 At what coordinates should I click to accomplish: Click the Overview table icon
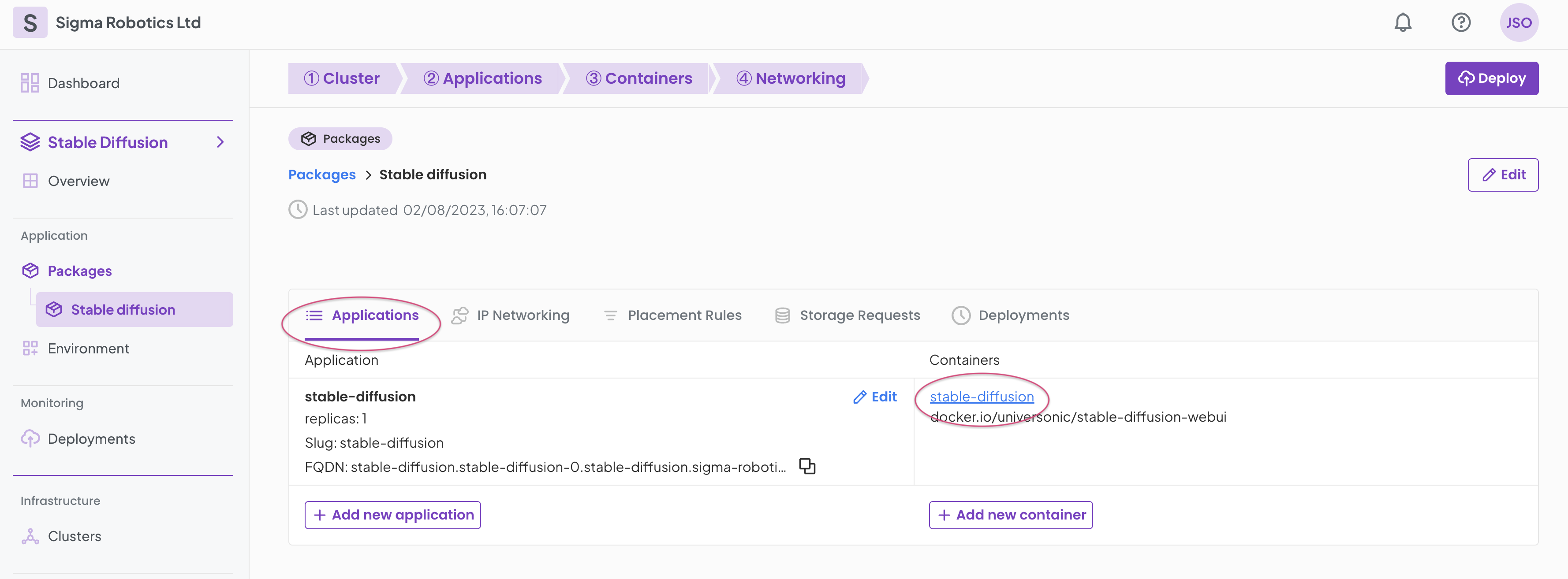point(30,181)
